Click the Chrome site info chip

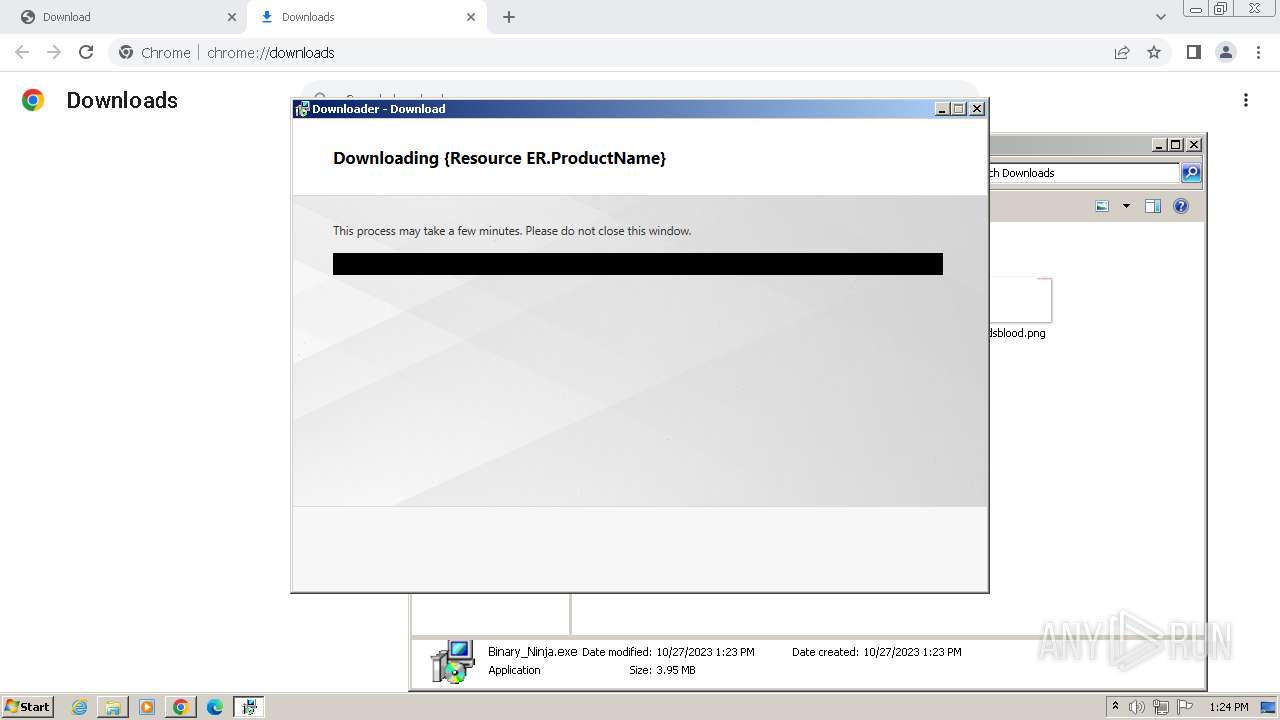155,52
